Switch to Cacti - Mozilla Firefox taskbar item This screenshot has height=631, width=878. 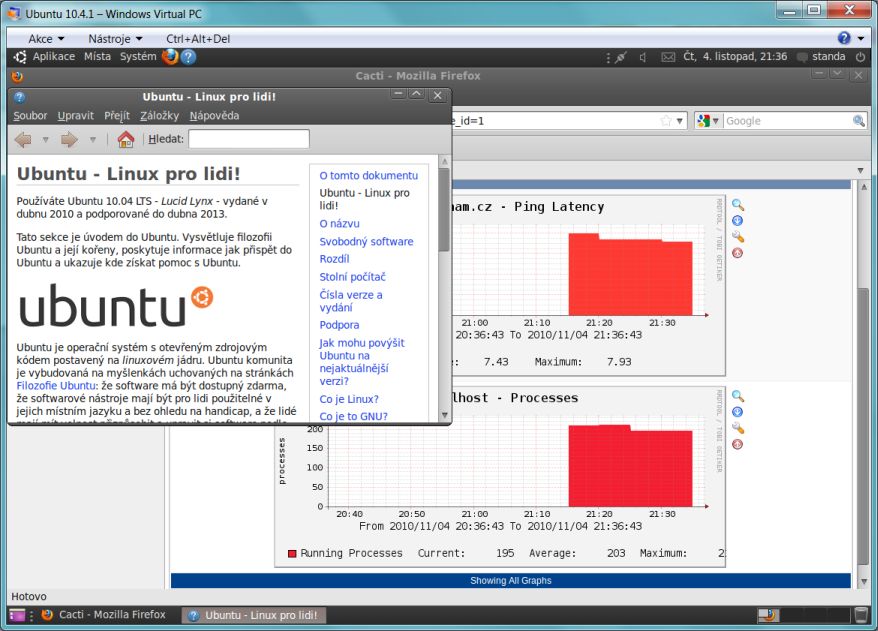pos(104,615)
